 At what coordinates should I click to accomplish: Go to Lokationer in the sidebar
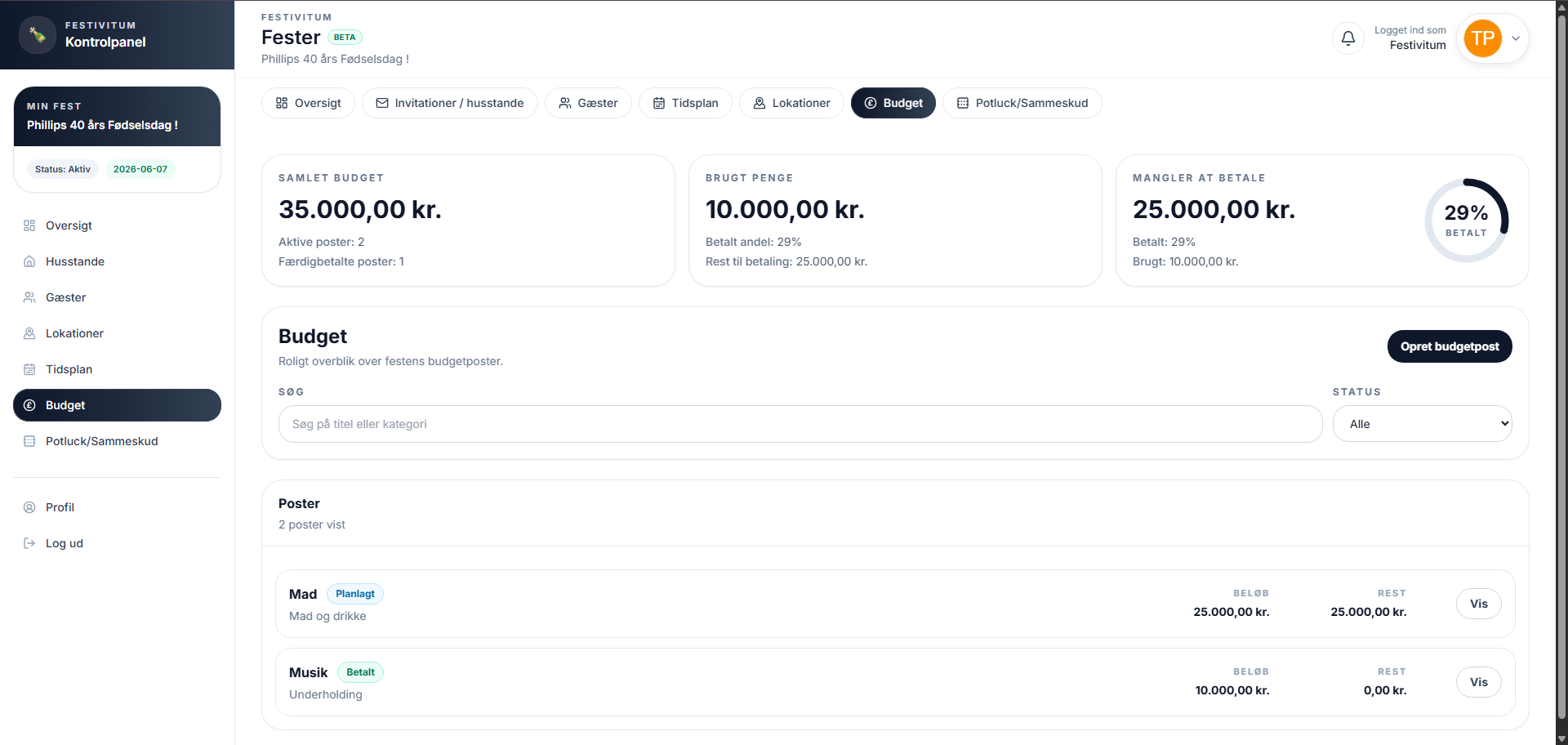tap(74, 333)
